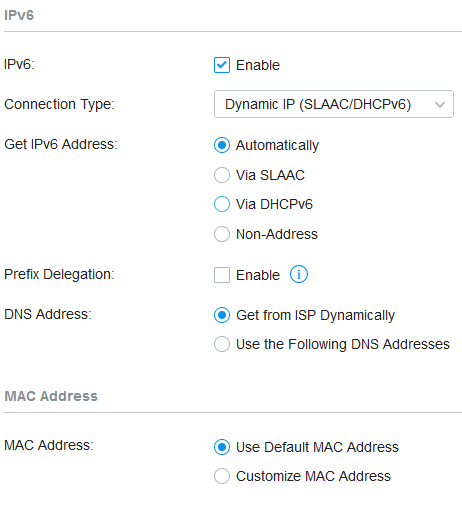
Task: Select the Automatically radio button
Action: point(222,145)
